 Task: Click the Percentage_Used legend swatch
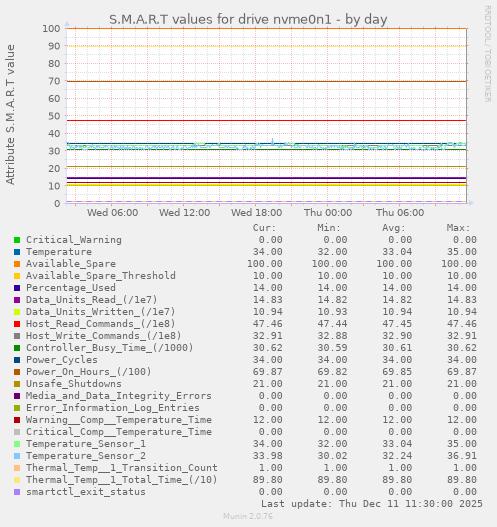17,288
